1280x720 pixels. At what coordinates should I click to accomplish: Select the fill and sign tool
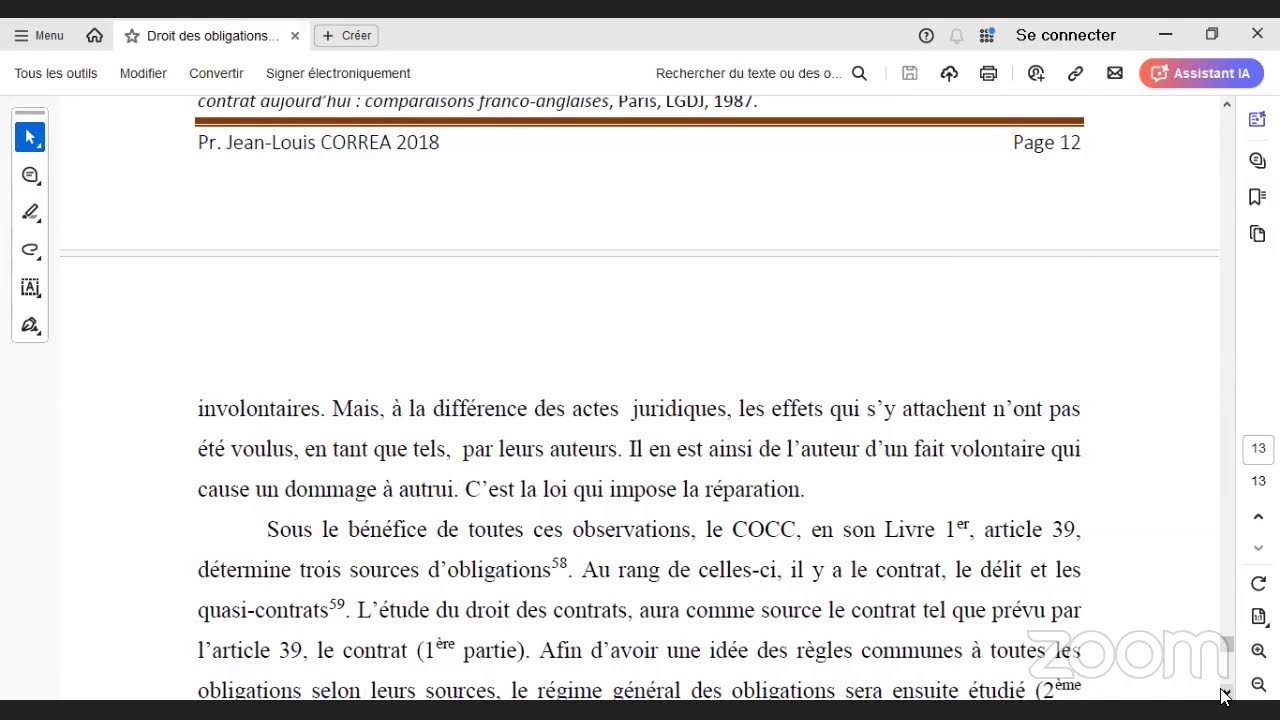pyautogui.click(x=30, y=325)
